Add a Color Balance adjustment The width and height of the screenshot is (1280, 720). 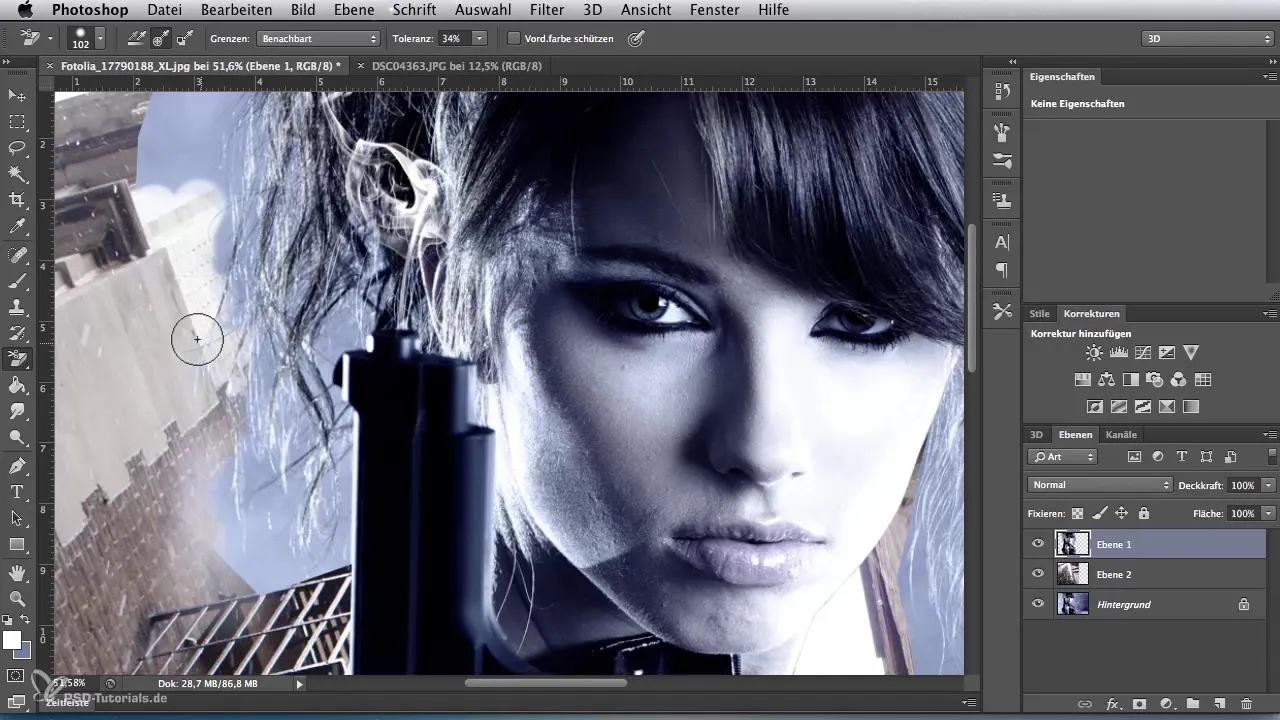tap(1106, 380)
